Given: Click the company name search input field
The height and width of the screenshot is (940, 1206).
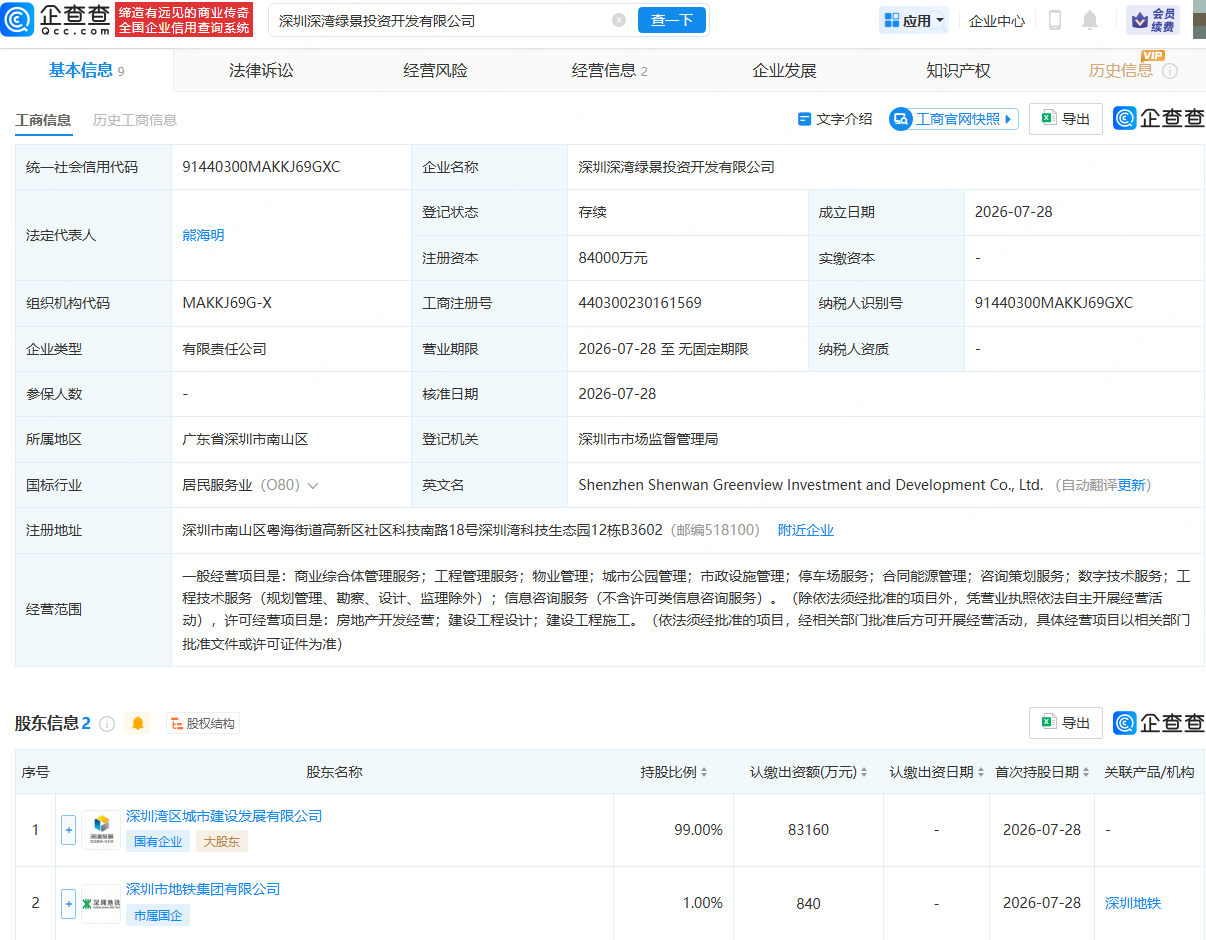Looking at the screenshot, I should 440,20.
